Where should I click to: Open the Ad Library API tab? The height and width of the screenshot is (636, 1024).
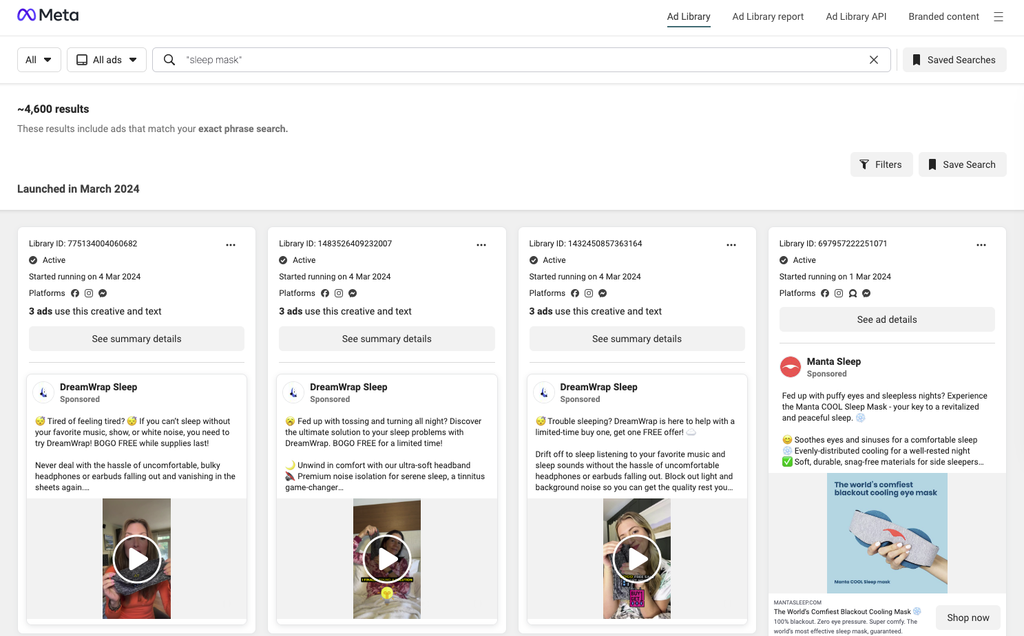click(x=856, y=17)
